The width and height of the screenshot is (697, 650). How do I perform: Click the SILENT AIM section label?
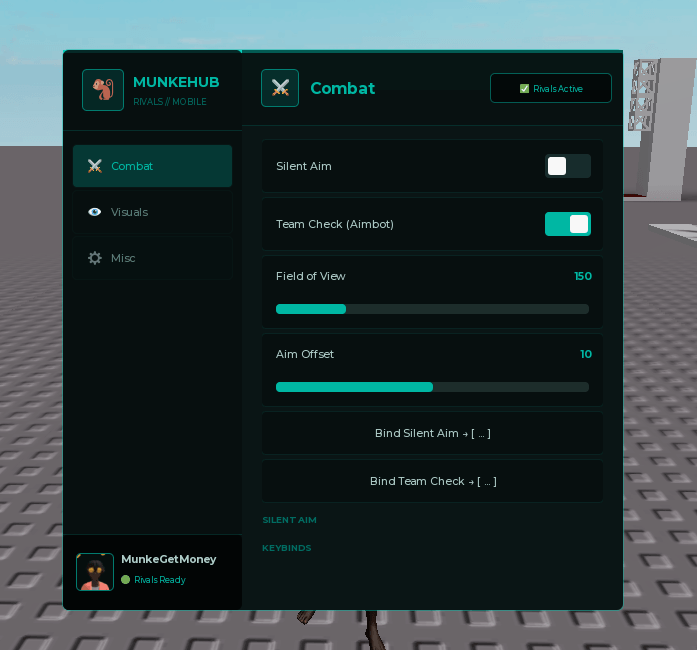(289, 520)
